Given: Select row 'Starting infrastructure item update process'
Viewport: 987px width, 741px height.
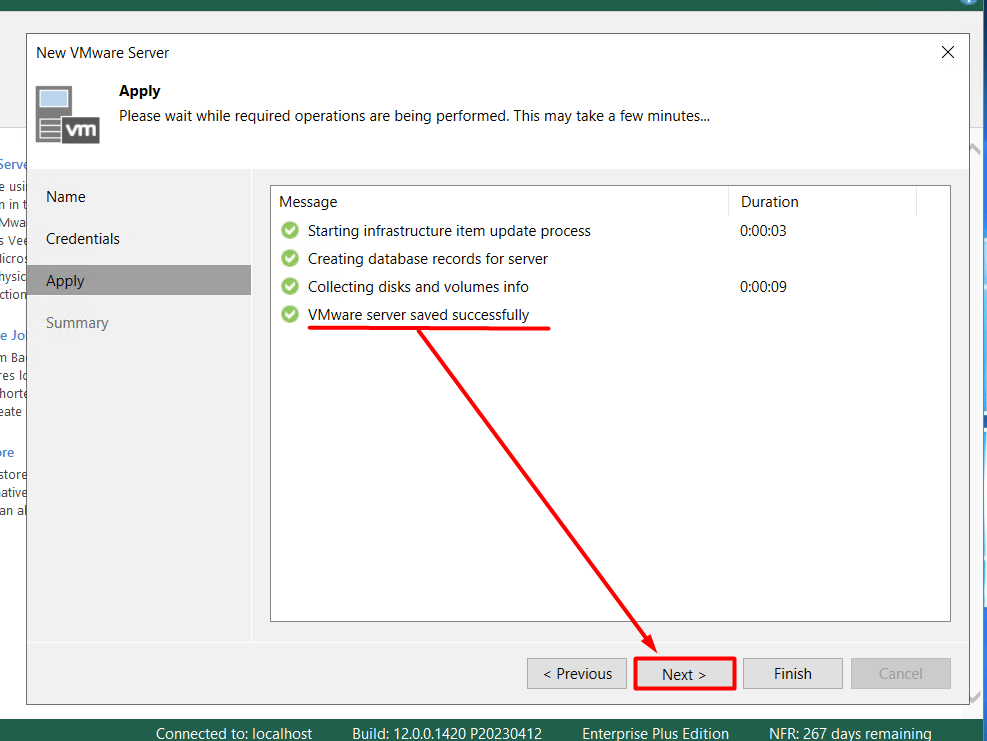Looking at the screenshot, I should pyautogui.click(x=610, y=230).
